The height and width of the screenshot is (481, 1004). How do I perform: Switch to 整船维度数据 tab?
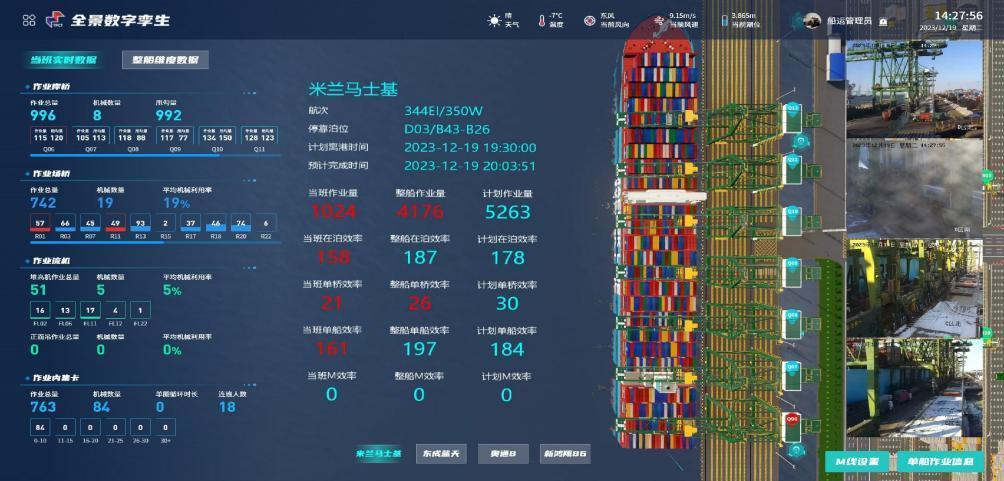(x=165, y=60)
